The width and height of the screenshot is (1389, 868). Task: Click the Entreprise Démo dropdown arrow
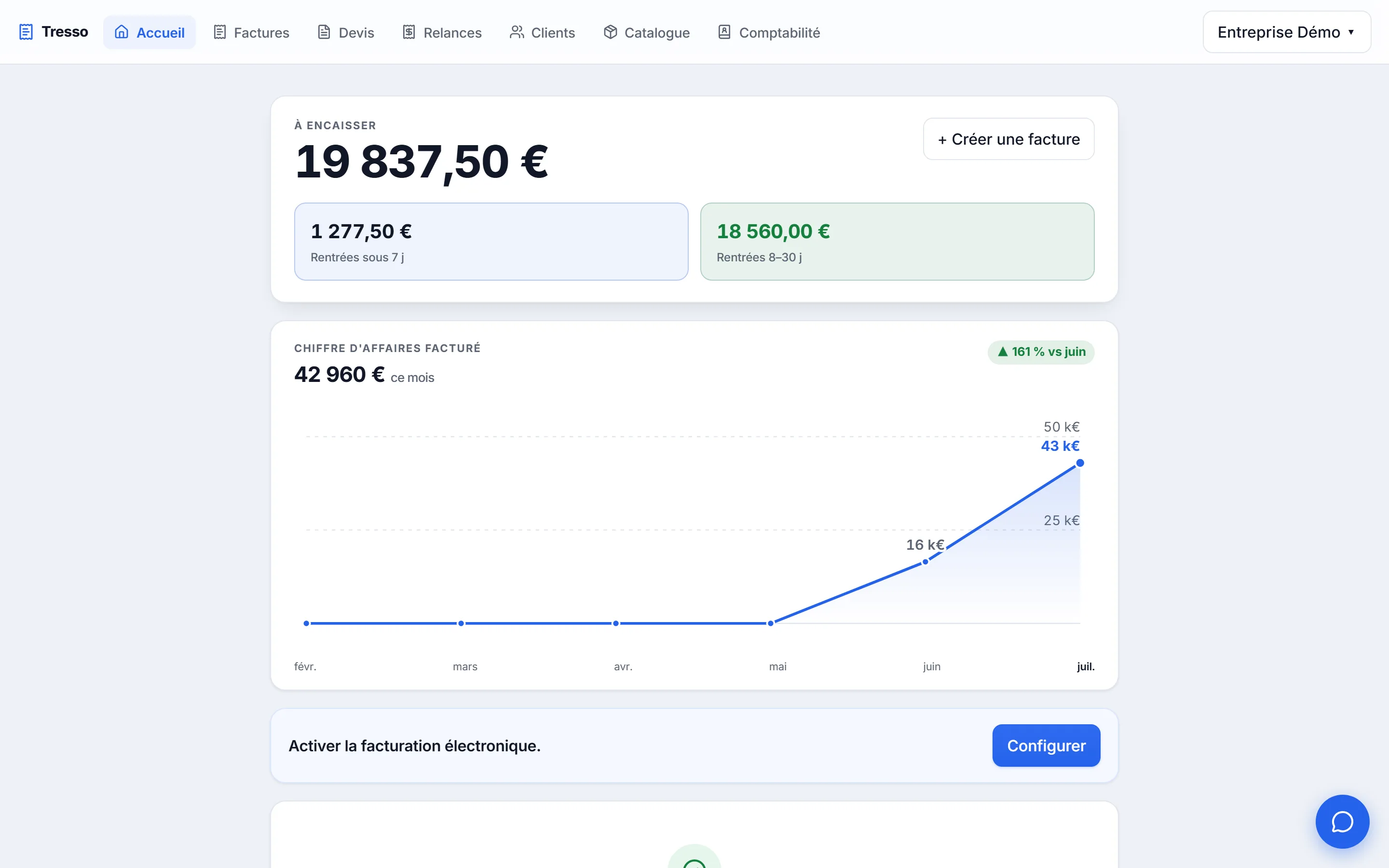pyautogui.click(x=1350, y=32)
